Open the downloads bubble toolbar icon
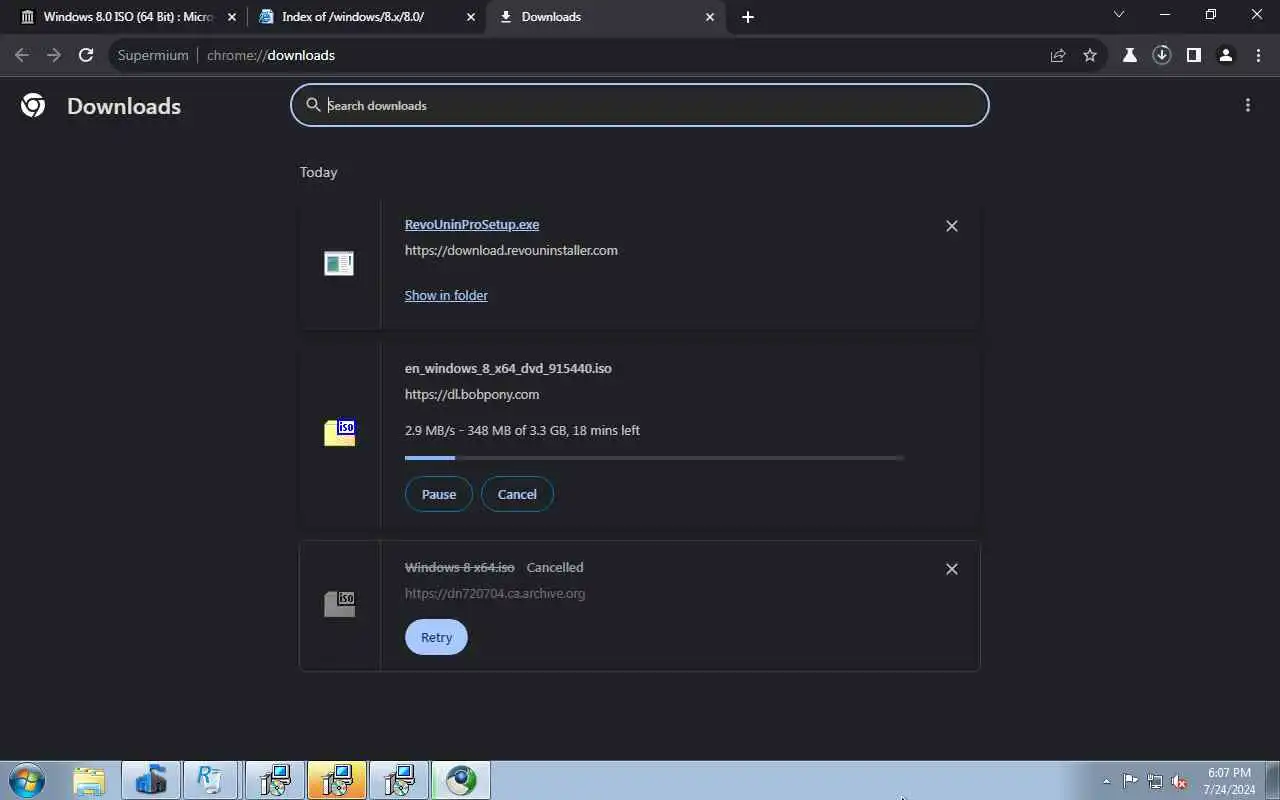Screen dimensions: 1280x800 tap(1162, 55)
